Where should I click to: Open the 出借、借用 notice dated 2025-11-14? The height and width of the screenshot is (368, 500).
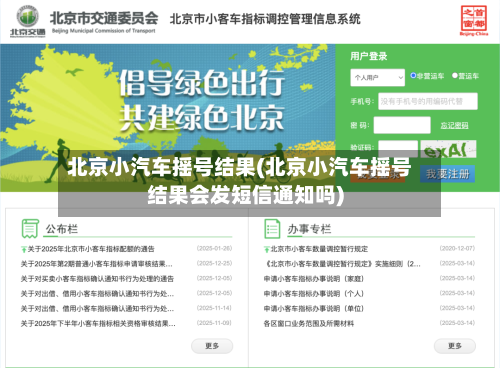pyautogui.click(x=97, y=309)
